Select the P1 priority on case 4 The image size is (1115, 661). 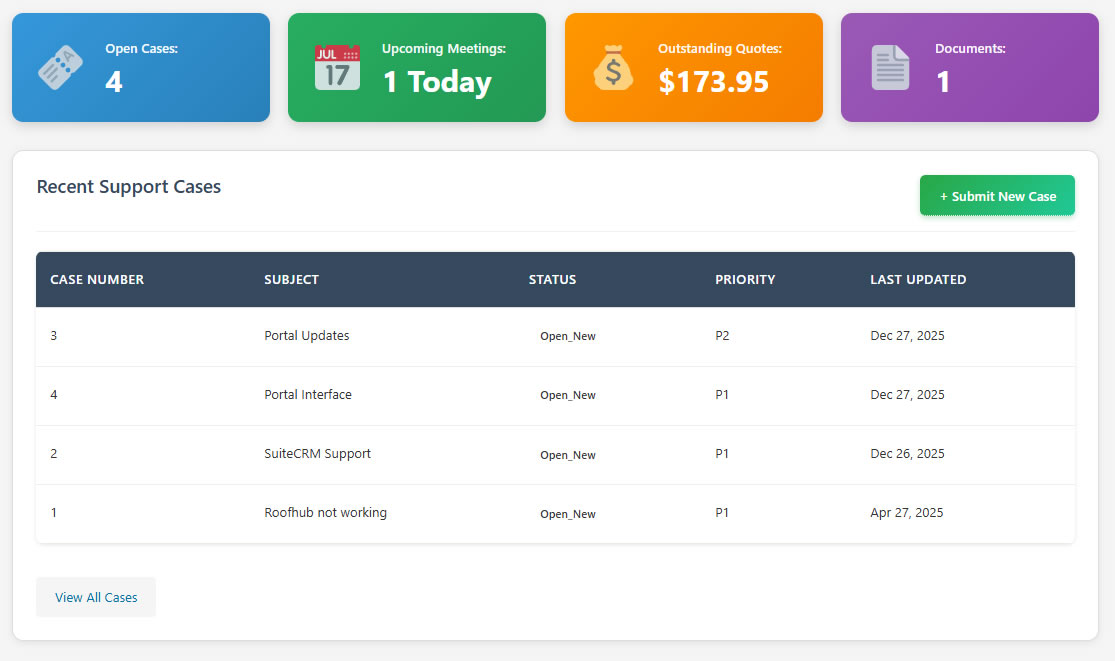pos(722,394)
